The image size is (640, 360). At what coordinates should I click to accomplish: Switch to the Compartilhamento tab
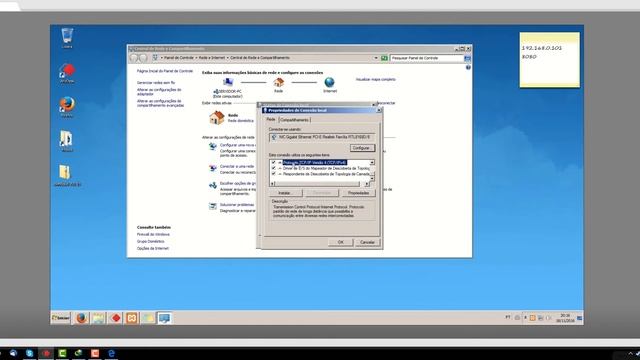294,120
